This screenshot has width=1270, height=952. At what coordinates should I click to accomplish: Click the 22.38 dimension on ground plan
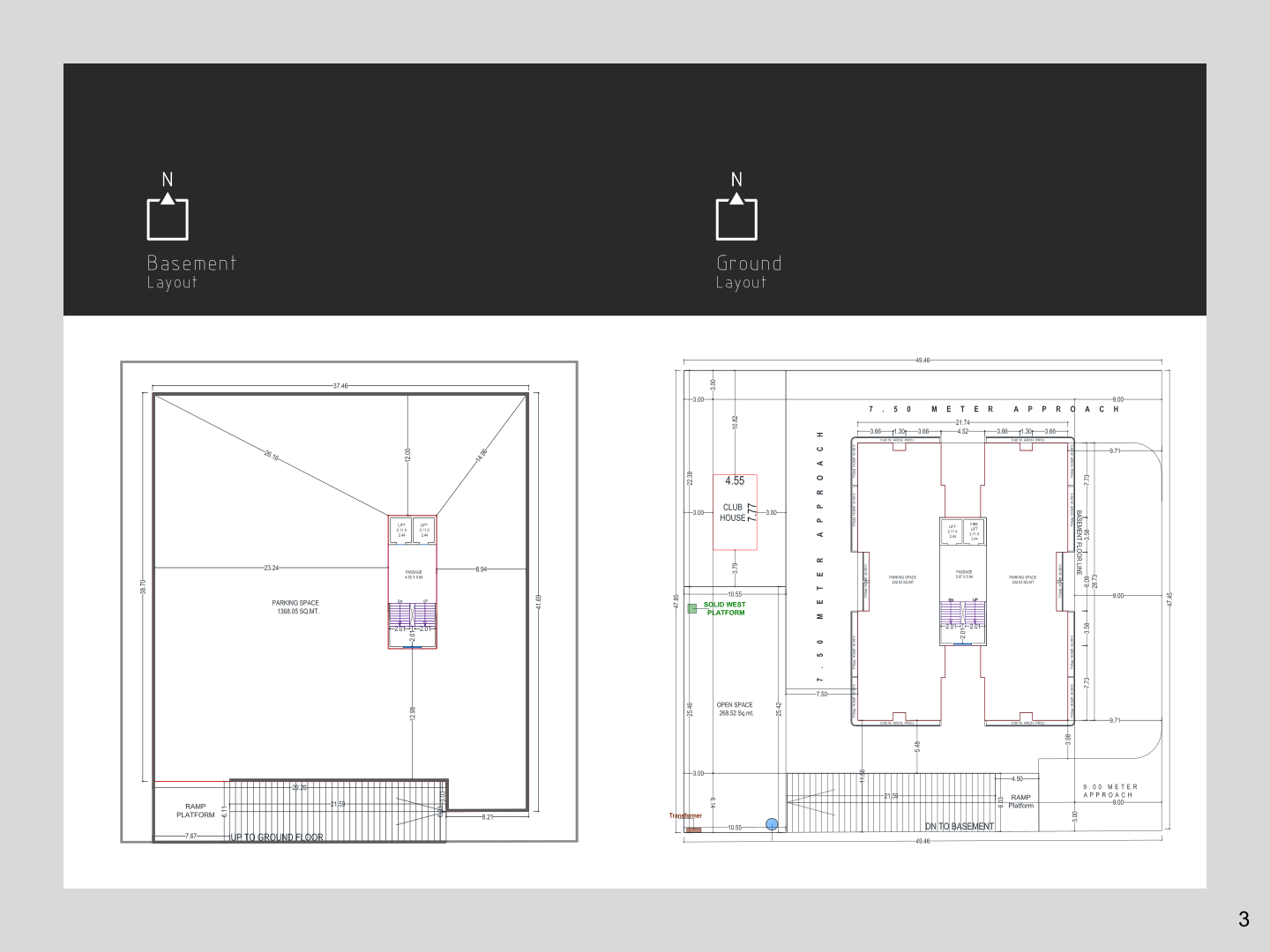coord(690,479)
